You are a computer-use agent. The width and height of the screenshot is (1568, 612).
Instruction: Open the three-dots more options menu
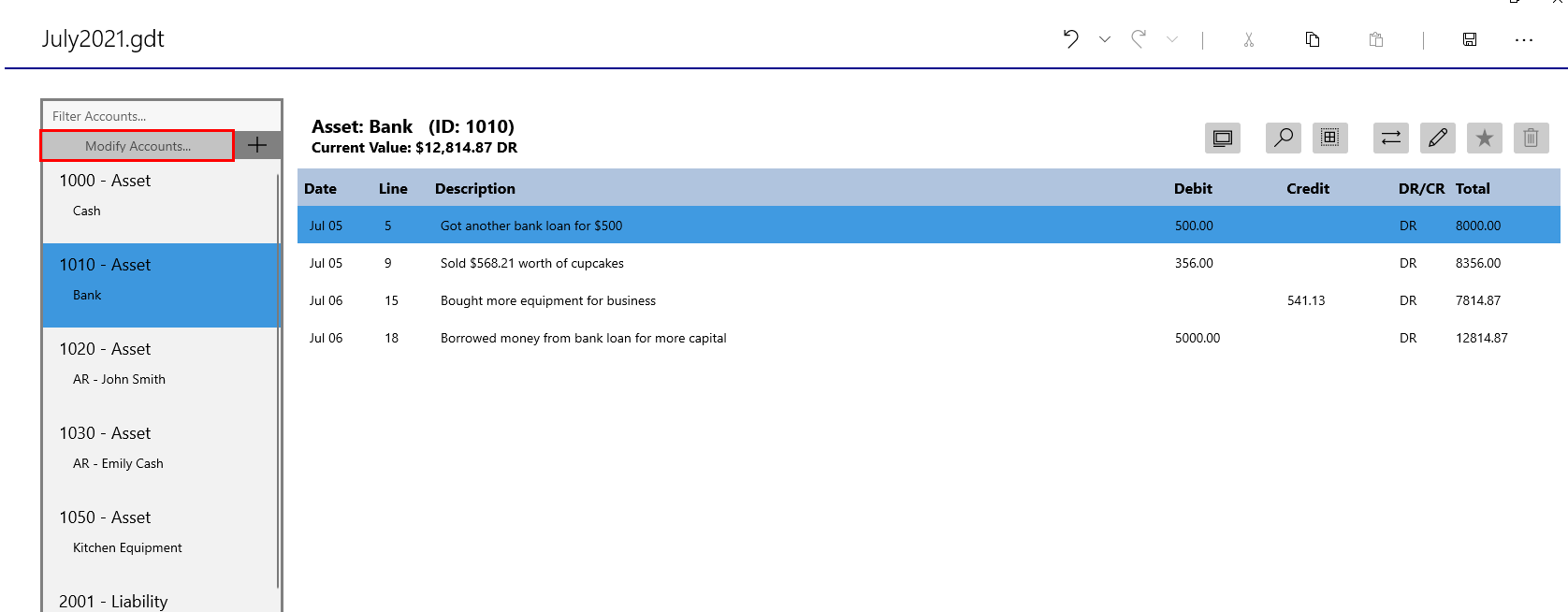point(1524,40)
